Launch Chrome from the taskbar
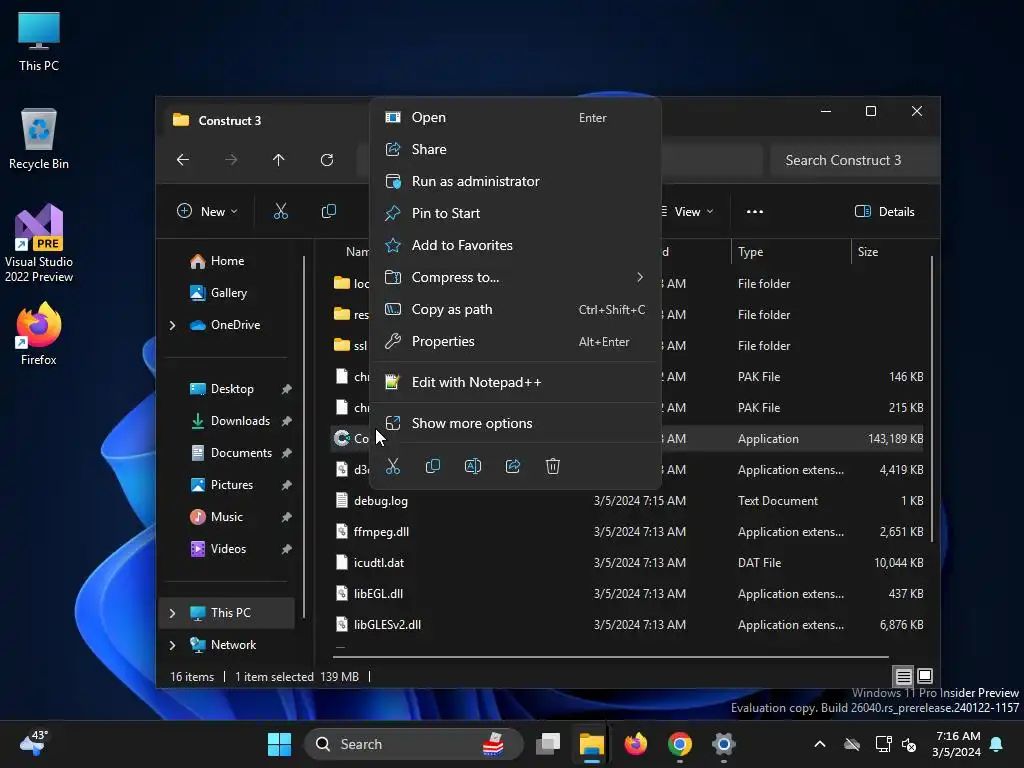This screenshot has width=1024, height=768. pyautogui.click(x=680, y=744)
